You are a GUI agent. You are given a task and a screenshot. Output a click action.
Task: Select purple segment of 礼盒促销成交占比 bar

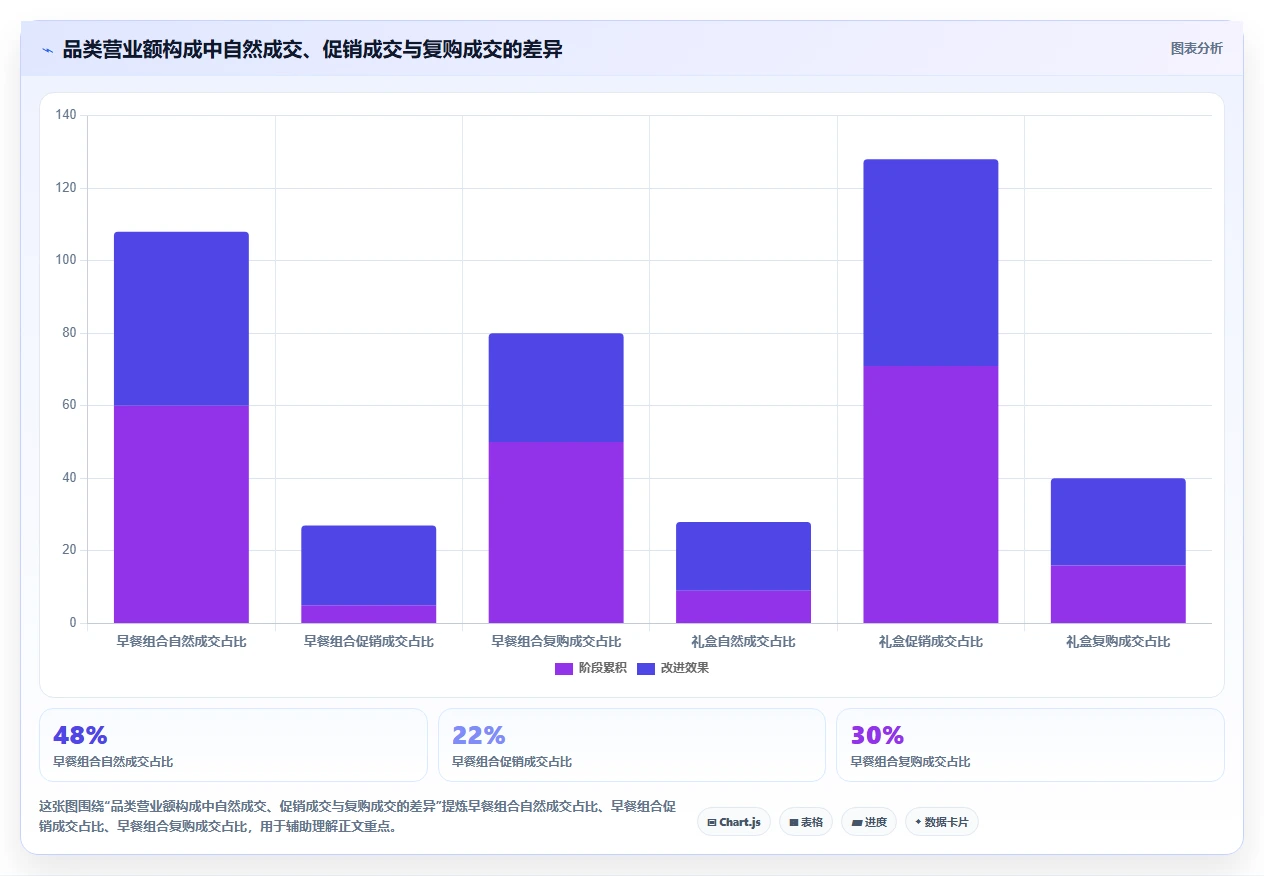click(931, 494)
